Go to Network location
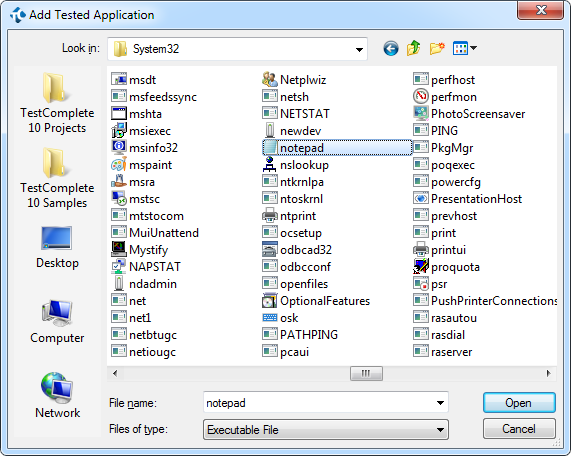The width and height of the screenshot is (571, 456). 57,396
